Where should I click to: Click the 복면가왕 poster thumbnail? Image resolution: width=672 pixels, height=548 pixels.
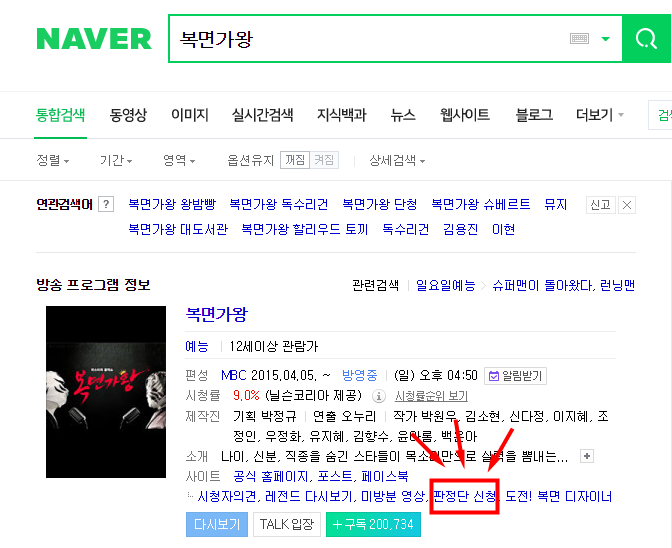click(x=106, y=392)
